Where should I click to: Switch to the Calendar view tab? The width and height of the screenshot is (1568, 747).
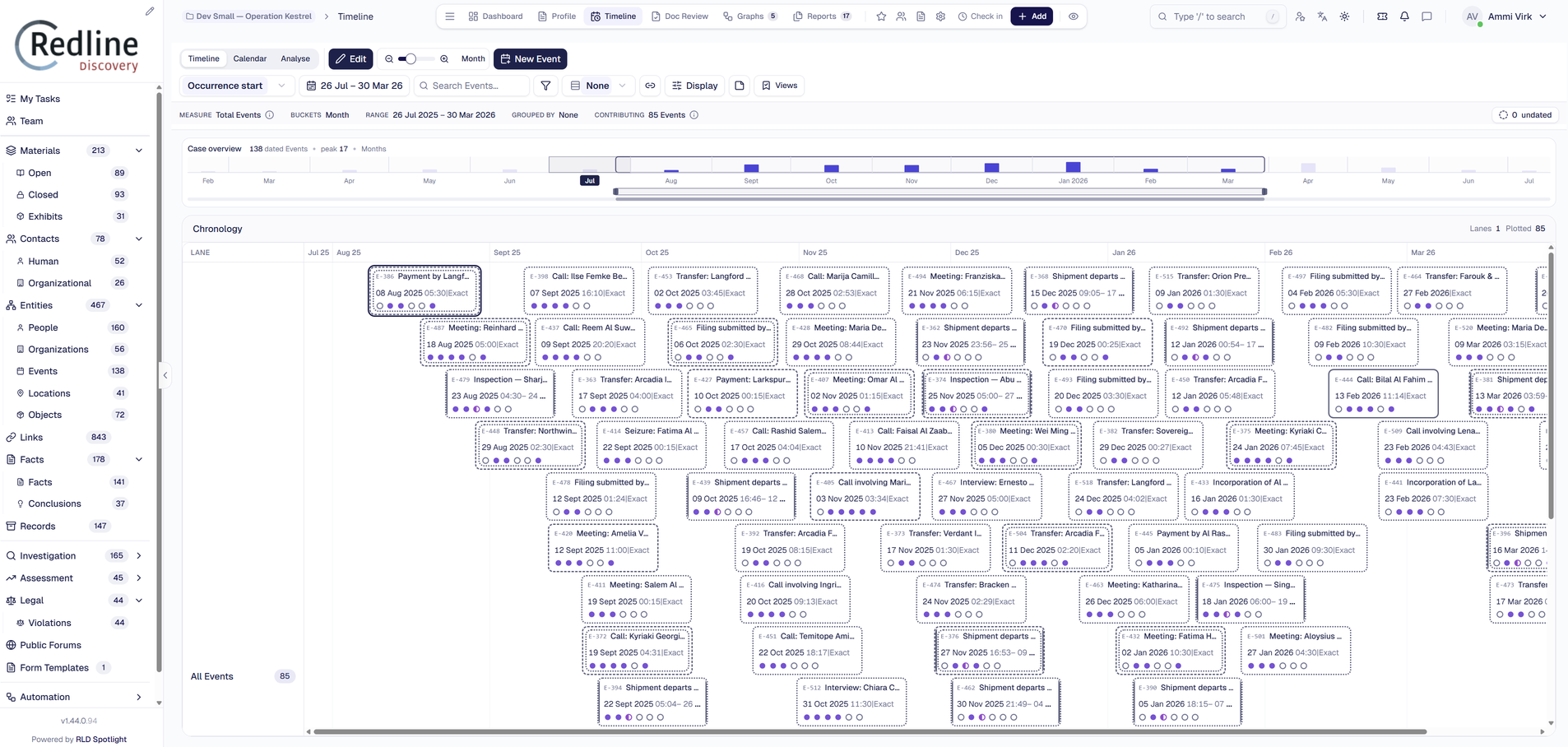tap(250, 59)
